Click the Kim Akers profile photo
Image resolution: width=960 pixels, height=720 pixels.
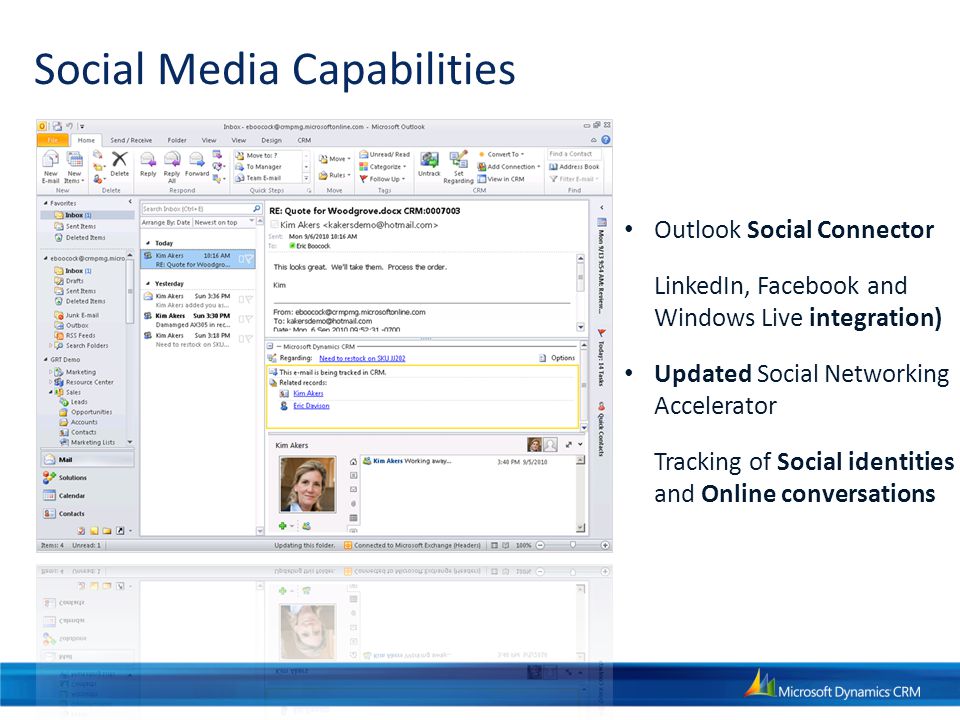click(307, 484)
